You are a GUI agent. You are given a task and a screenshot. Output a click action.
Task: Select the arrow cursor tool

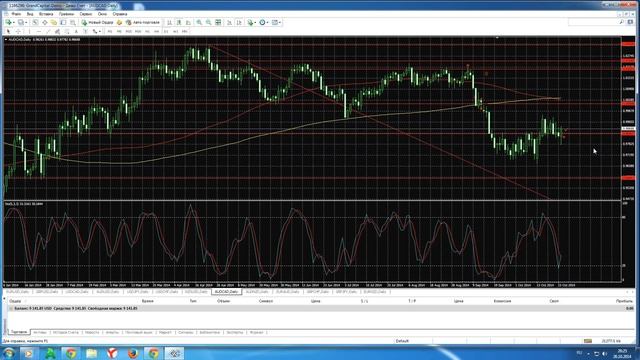point(8,31)
